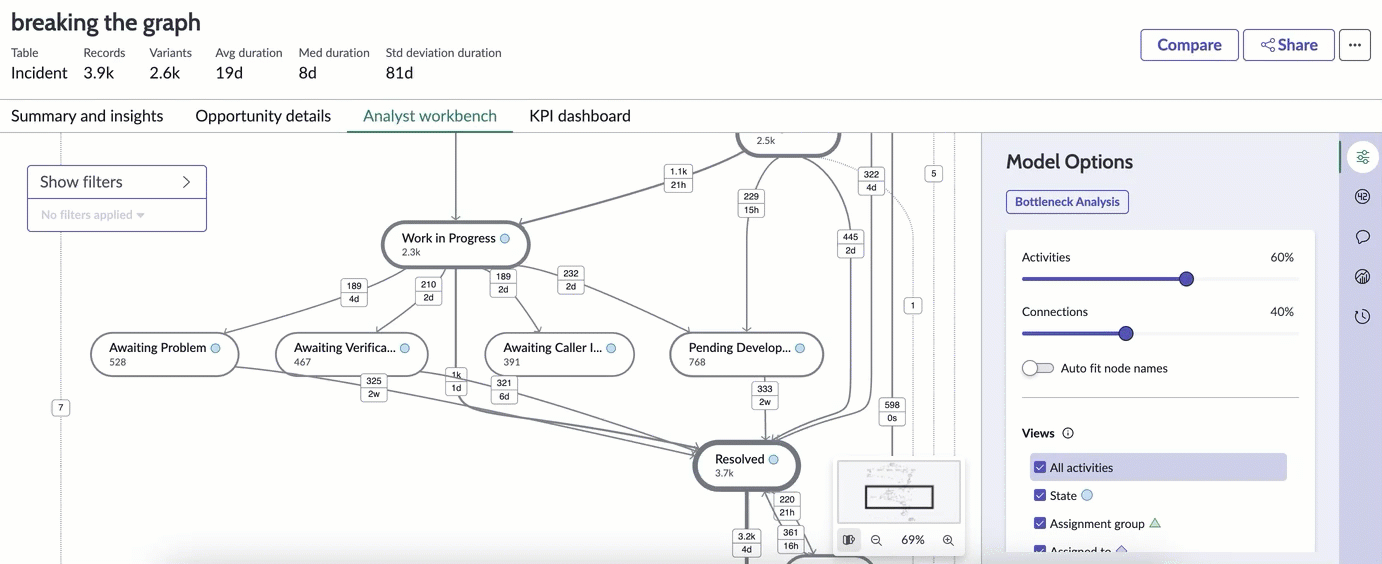The height and width of the screenshot is (564, 1382).
Task: Open the No filters applied dropdown
Action: [93, 215]
